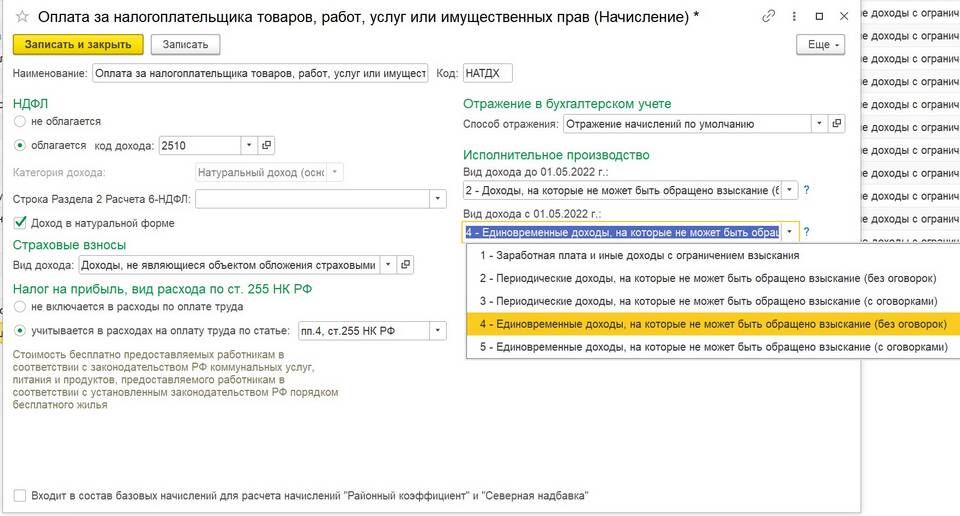Expand Строка Раздела 2 Расчета 6-НДФЛ dropdown
Viewport: 960px width, 516px height.
[437, 198]
